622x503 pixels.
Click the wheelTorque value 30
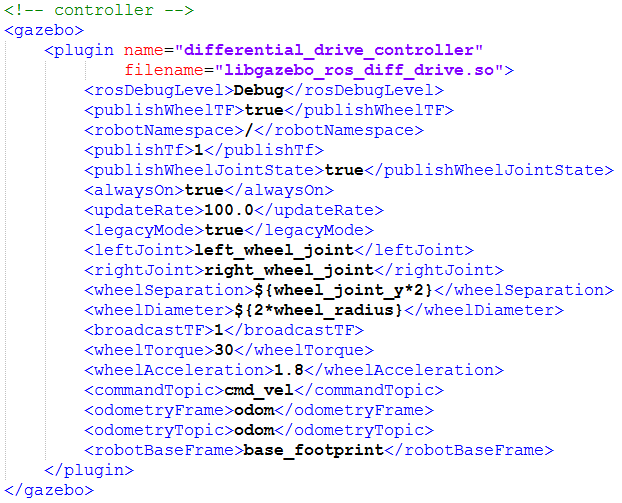224,350
